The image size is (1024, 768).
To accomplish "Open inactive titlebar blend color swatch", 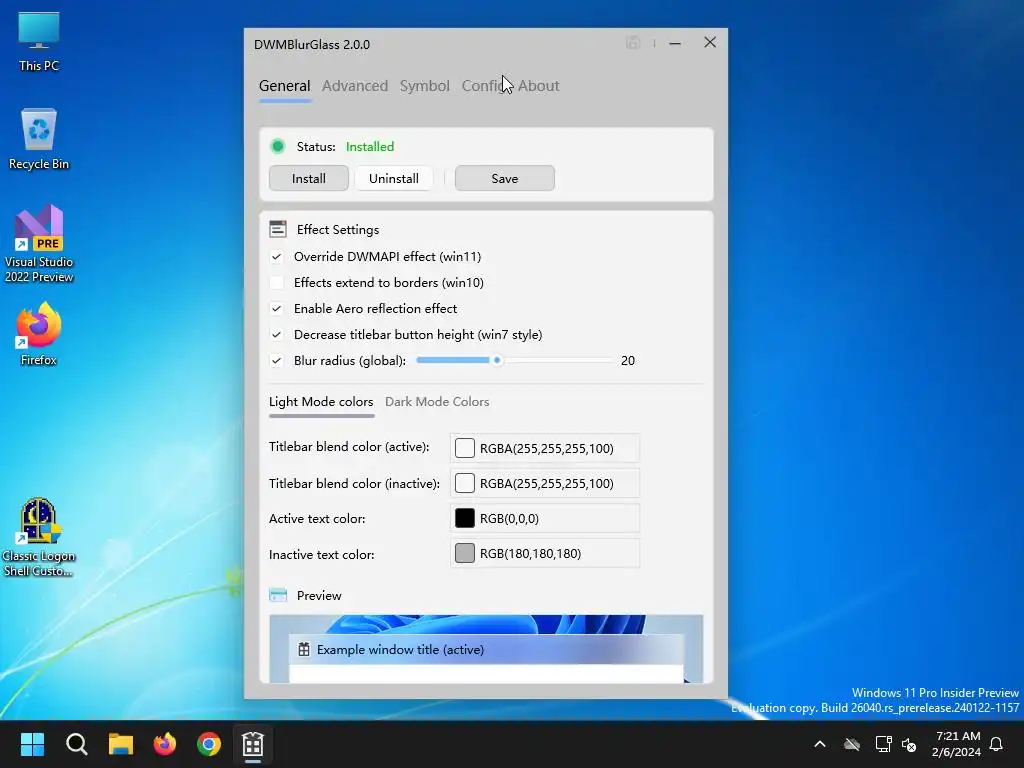I will (464, 483).
